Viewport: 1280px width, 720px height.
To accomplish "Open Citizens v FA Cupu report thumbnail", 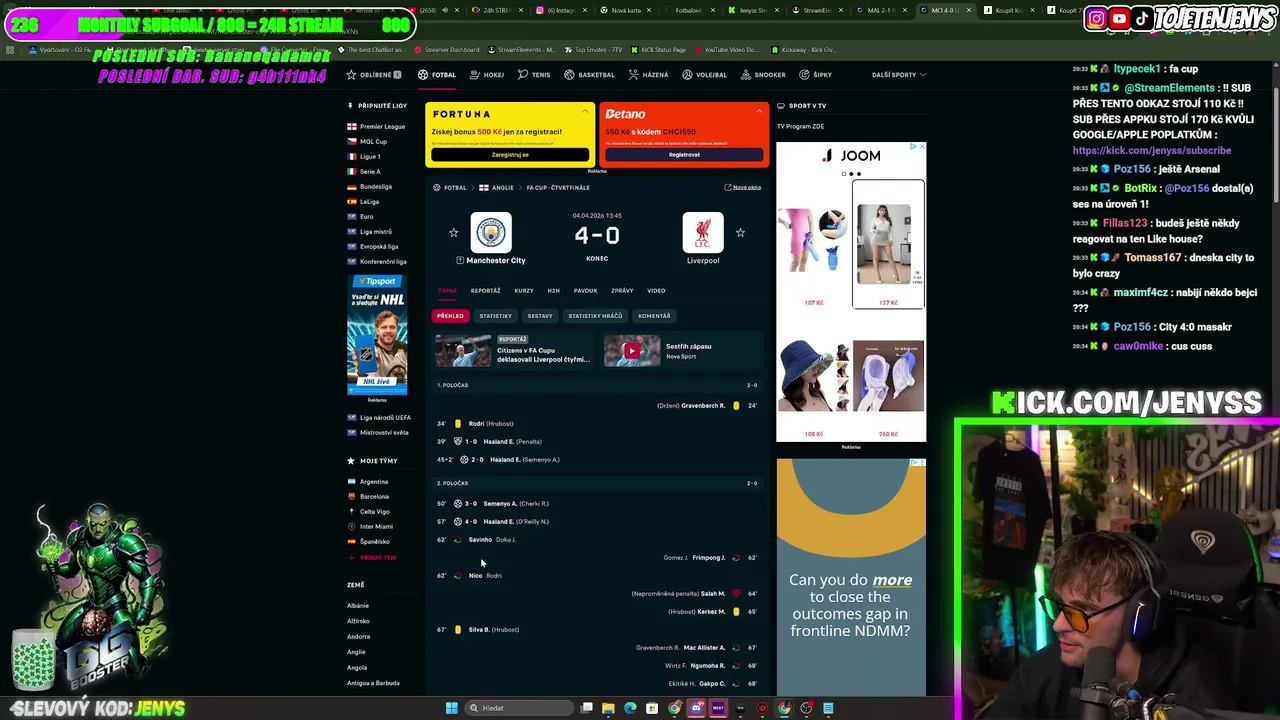I will coord(463,351).
